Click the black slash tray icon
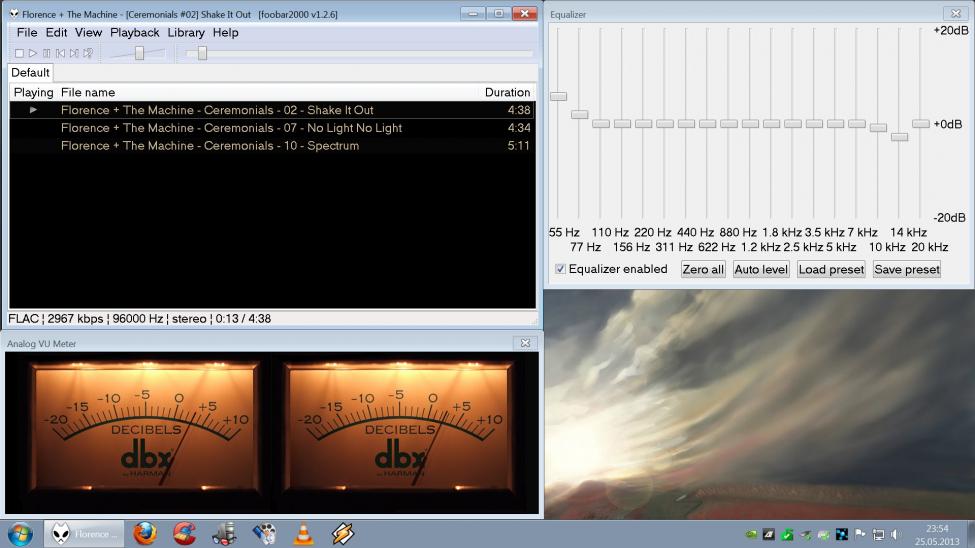The height and width of the screenshot is (548, 975). [x=769, y=534]
